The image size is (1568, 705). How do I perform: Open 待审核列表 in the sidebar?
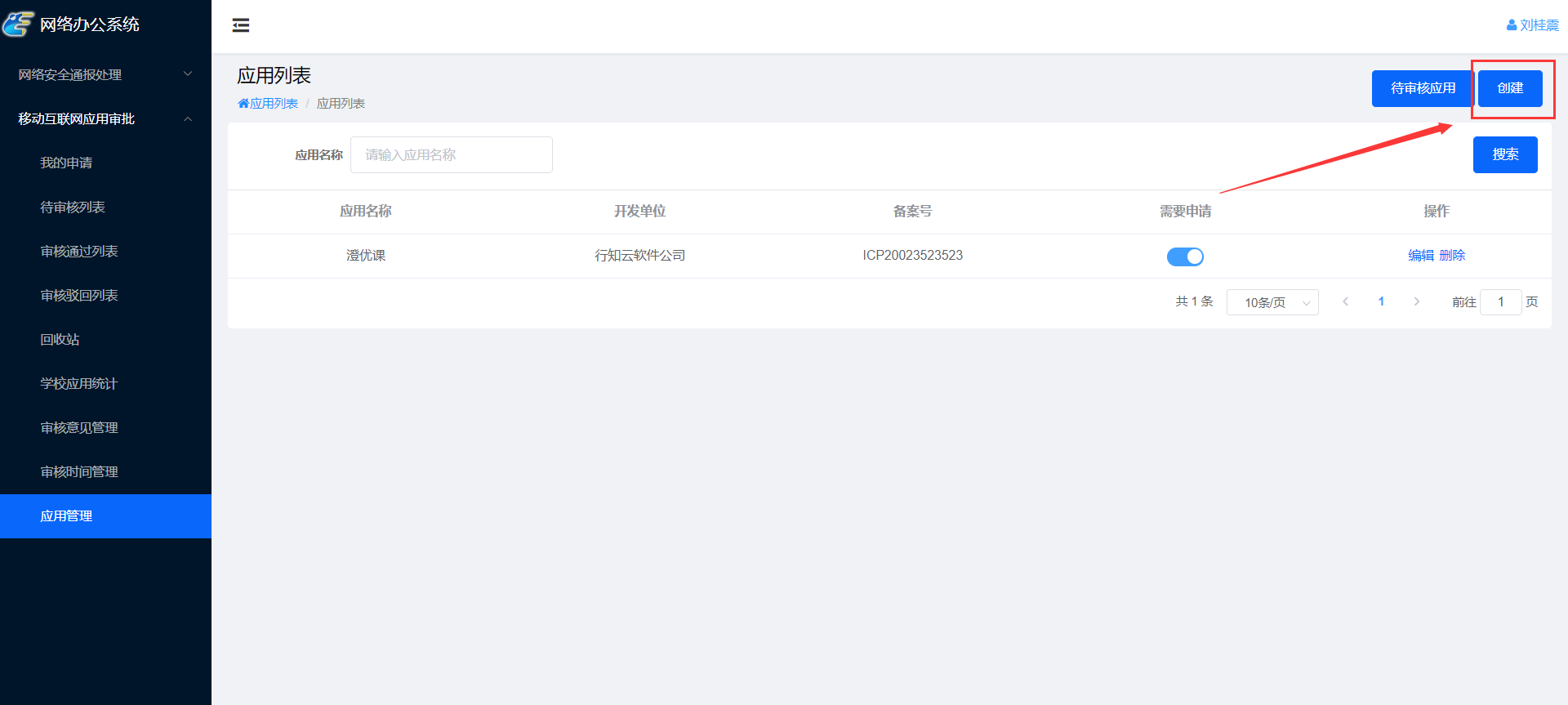(105, 207)
